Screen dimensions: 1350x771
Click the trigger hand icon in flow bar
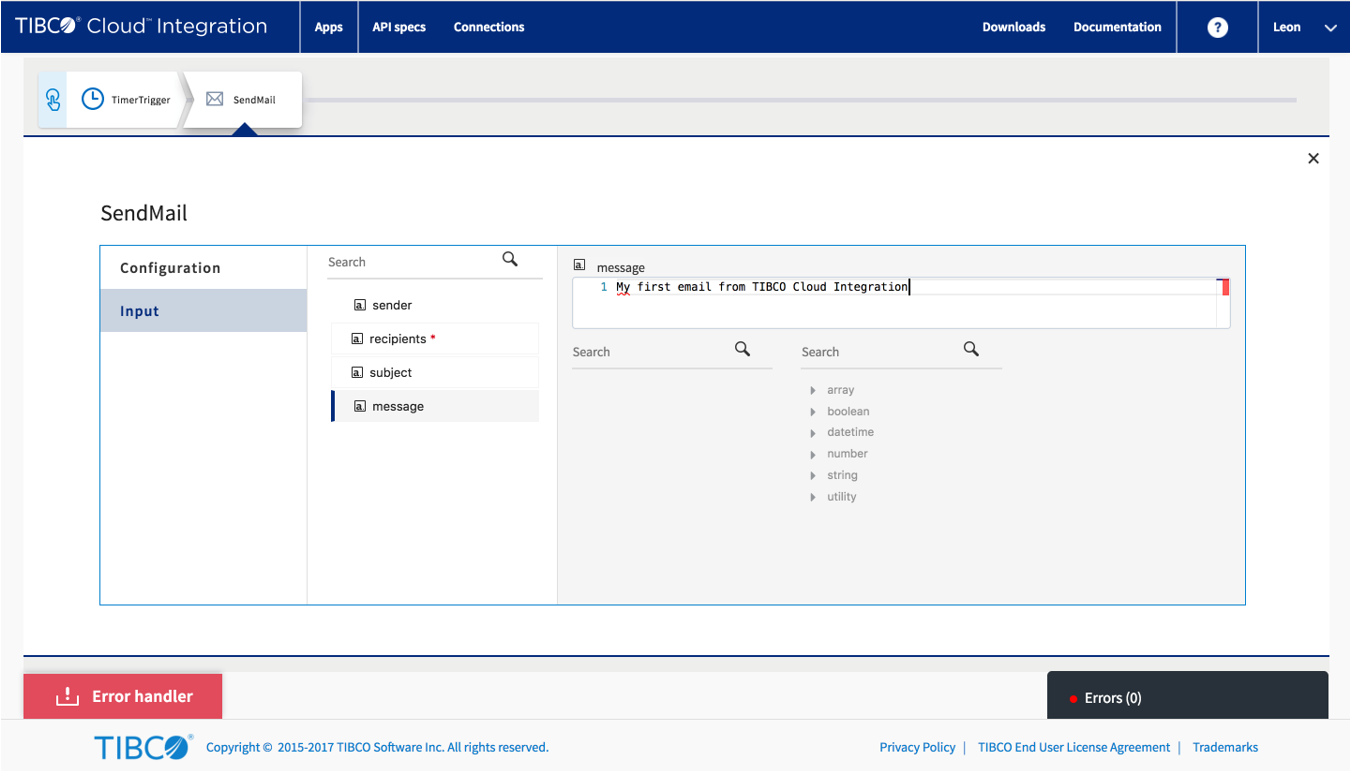pos(53,99)
